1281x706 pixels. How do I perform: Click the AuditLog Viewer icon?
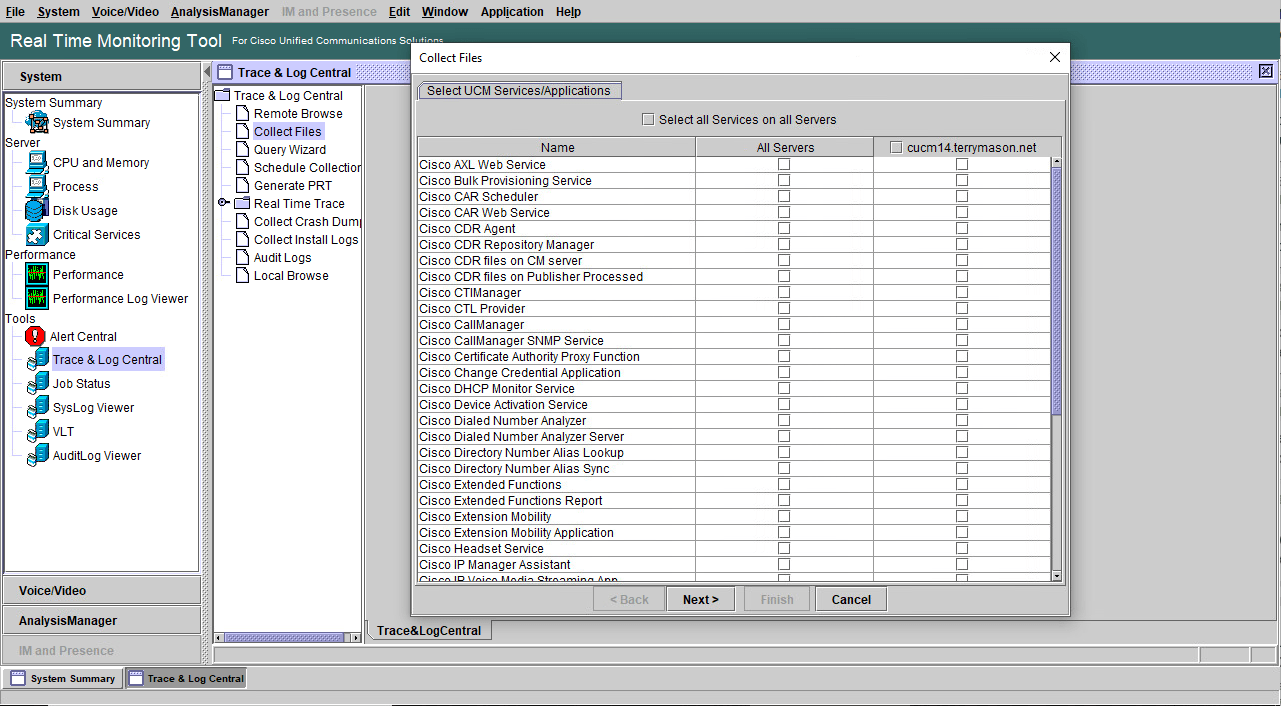38,456
